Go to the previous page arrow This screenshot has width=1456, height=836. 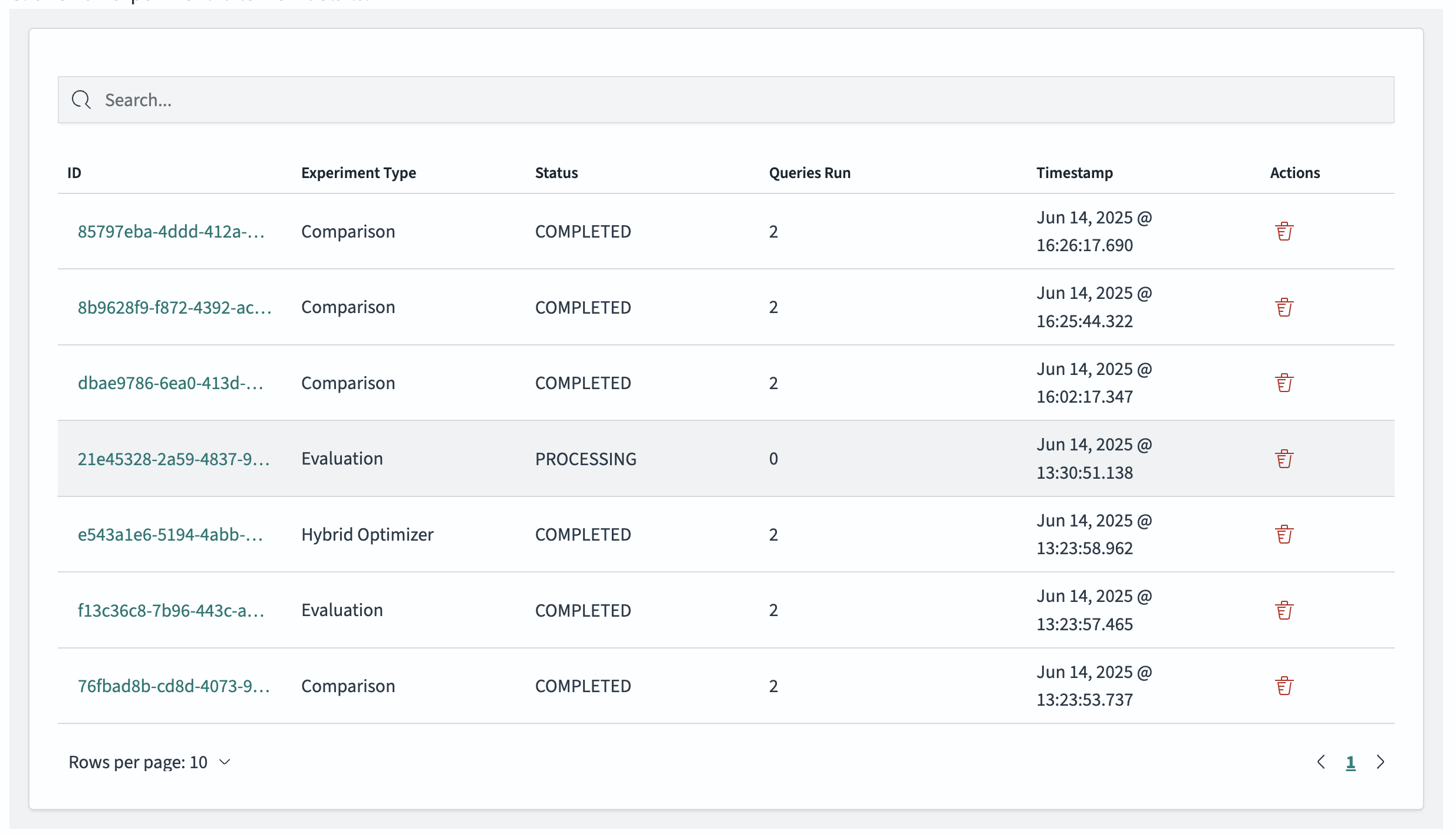(x=1321, y=762)
